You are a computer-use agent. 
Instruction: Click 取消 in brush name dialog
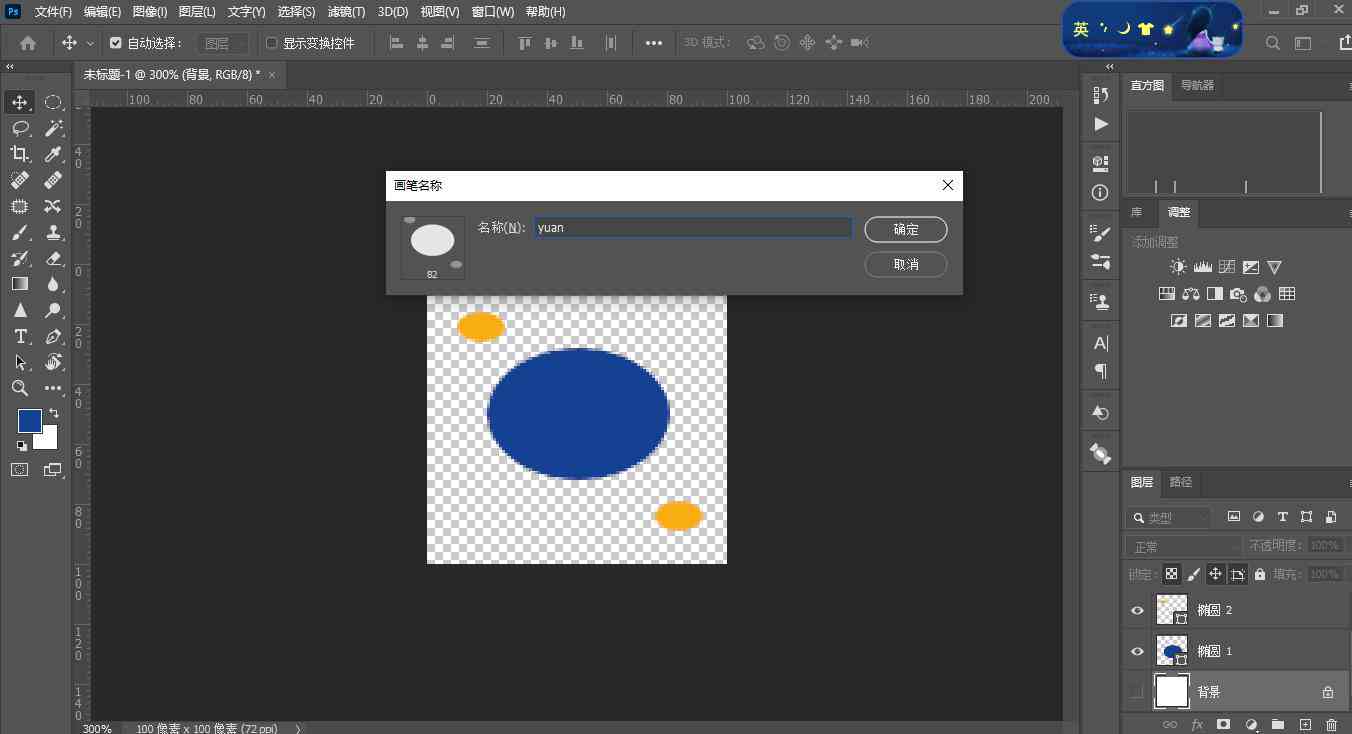pos(906,264)
